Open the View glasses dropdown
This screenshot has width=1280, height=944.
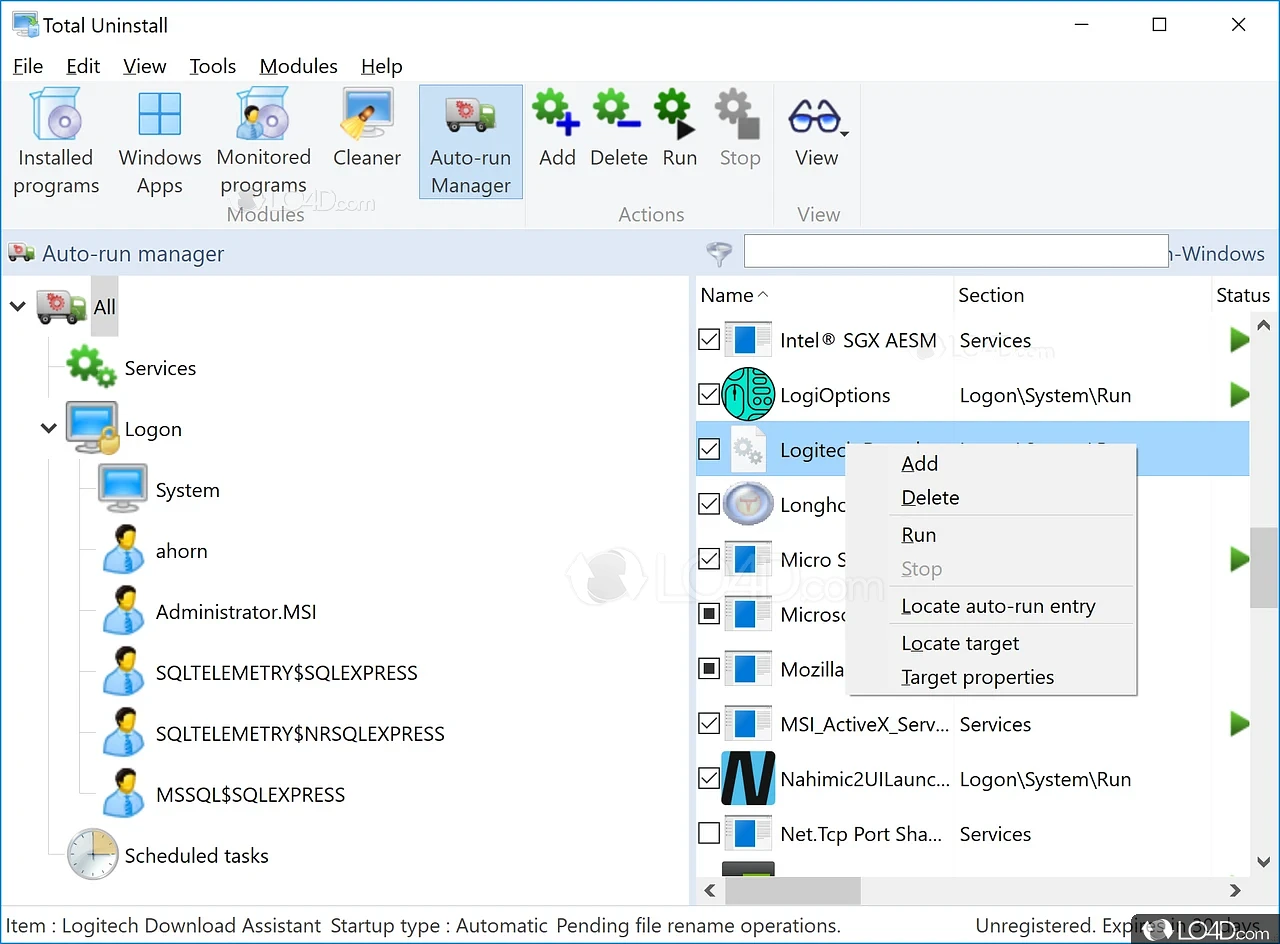point(817,130)
